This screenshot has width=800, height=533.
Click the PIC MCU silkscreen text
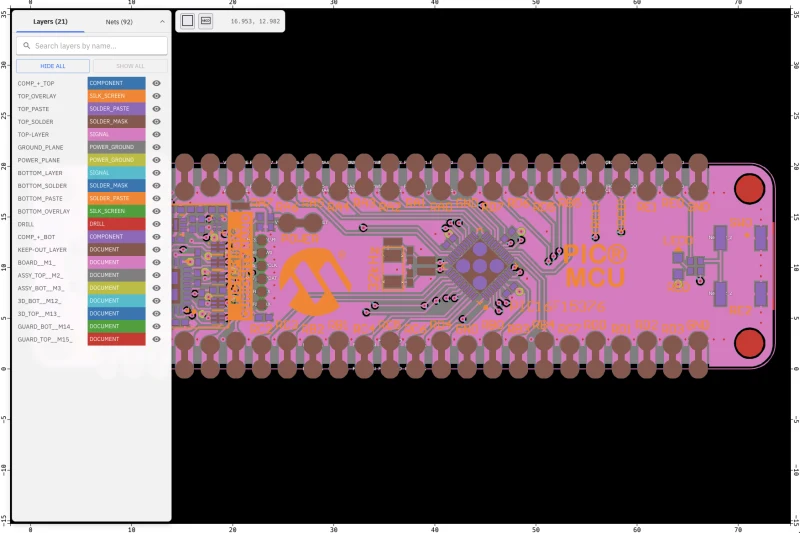pos(595,266)
